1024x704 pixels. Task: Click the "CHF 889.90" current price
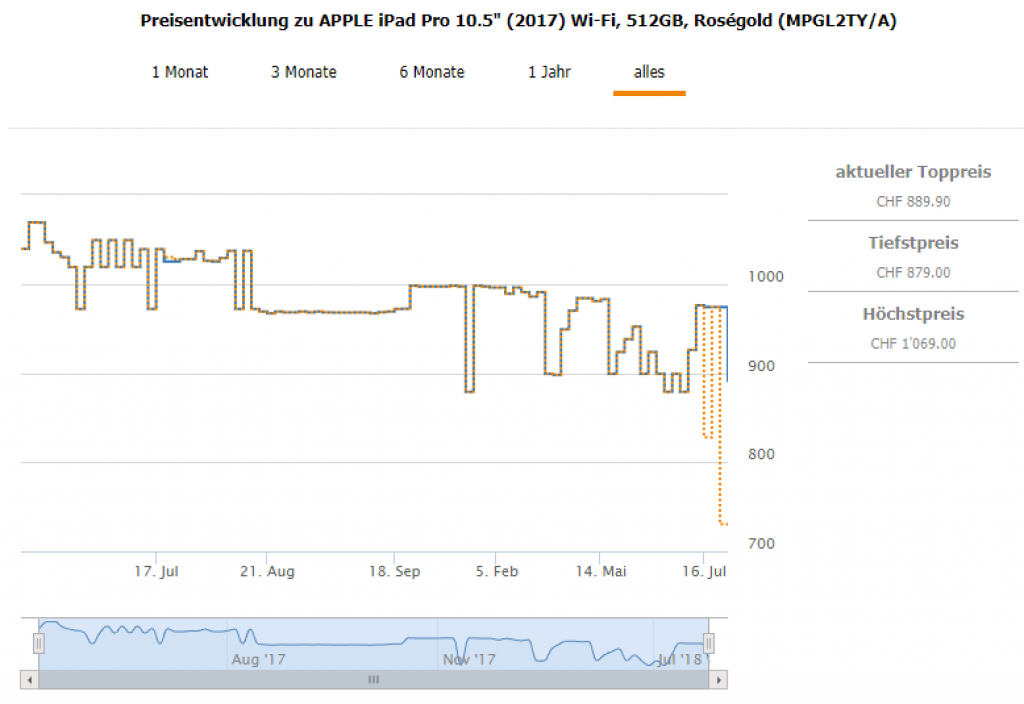pos(913,202)
